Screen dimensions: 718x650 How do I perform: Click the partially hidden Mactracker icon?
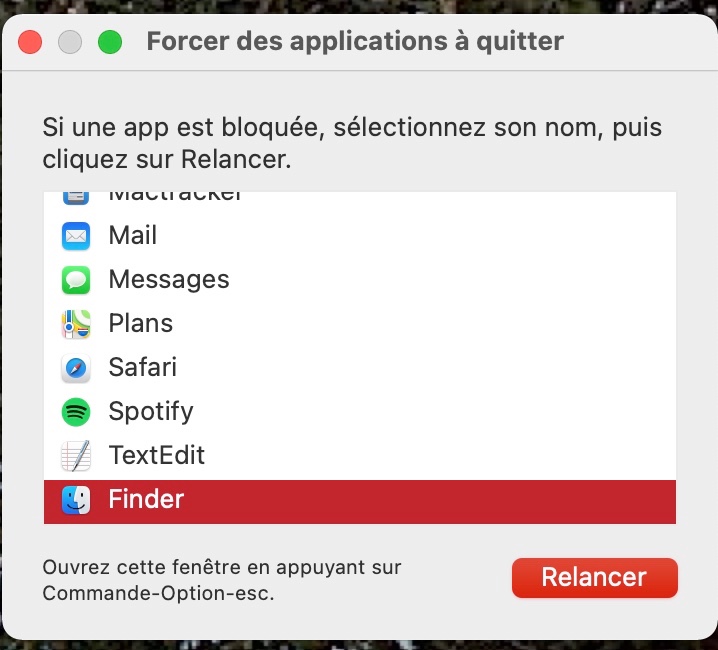[x=76, y=197]
